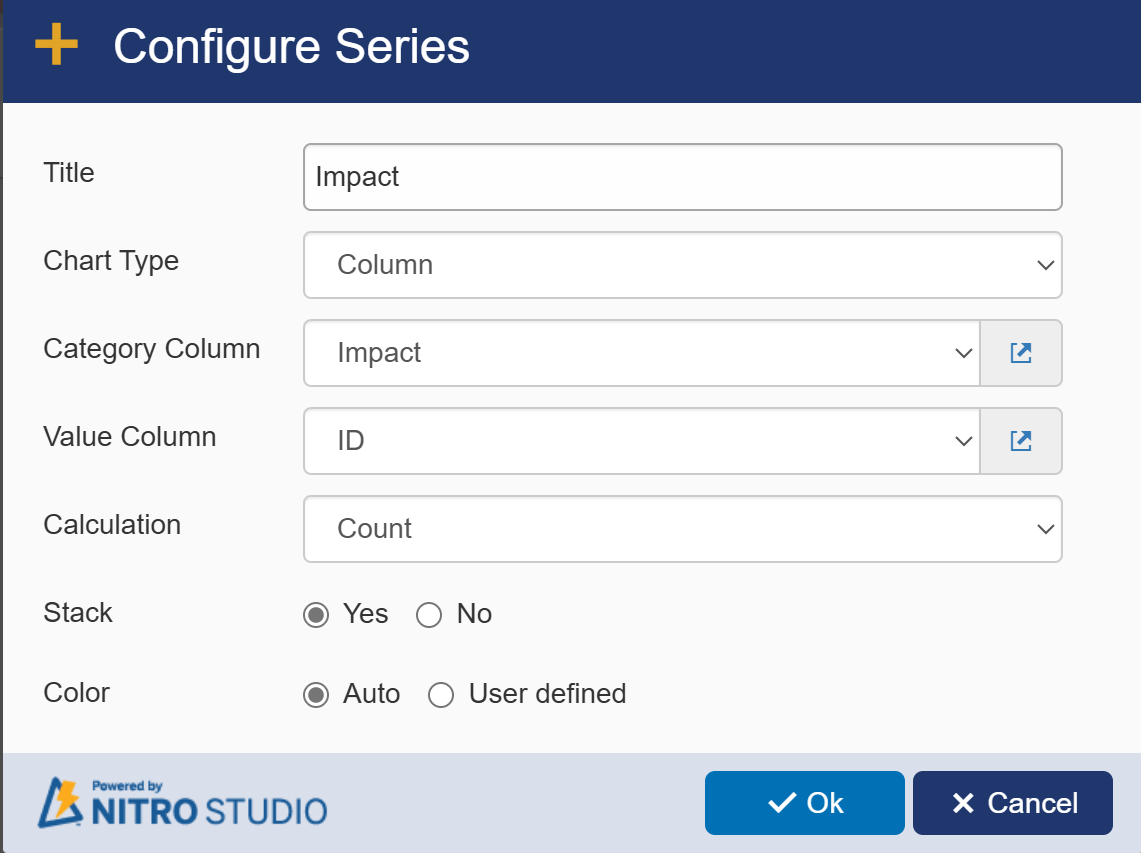
Task: Open column picker icon beside Category Column
Action: tap(1021, 353)
